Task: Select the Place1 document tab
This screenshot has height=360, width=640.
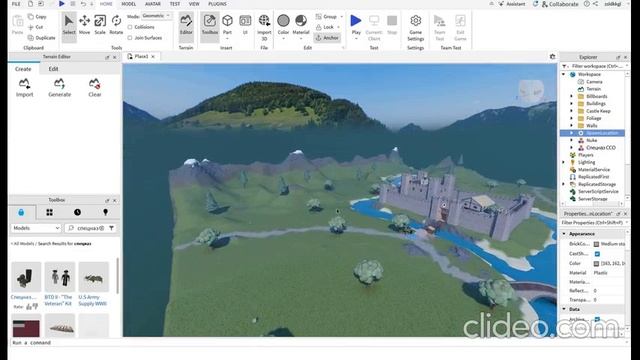Action: click(x=141, y=56)
